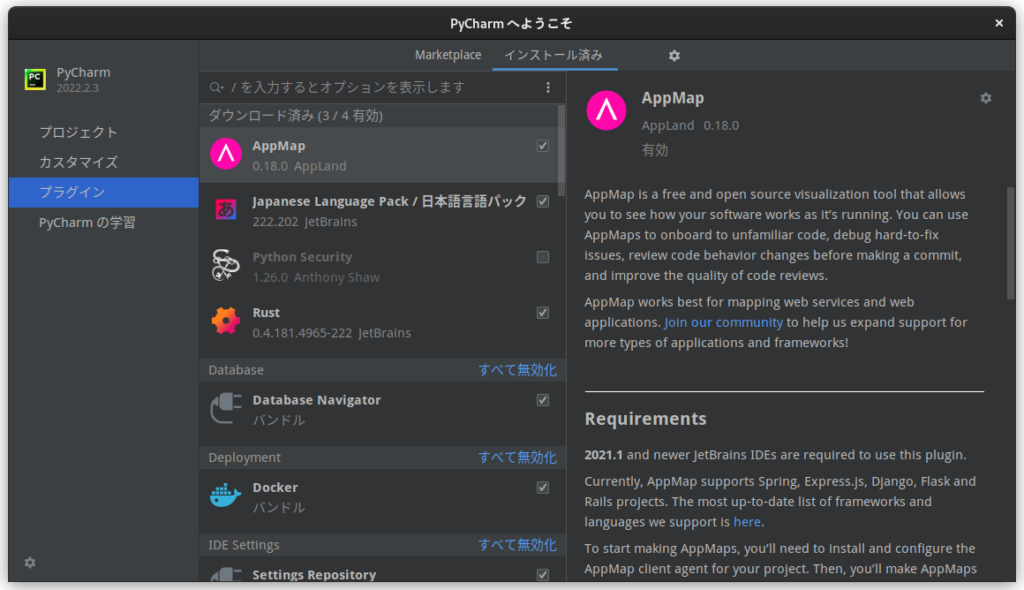Click the PyCharm logo icon
This screenshot has width=1024, height=590.
click(35, 79)
